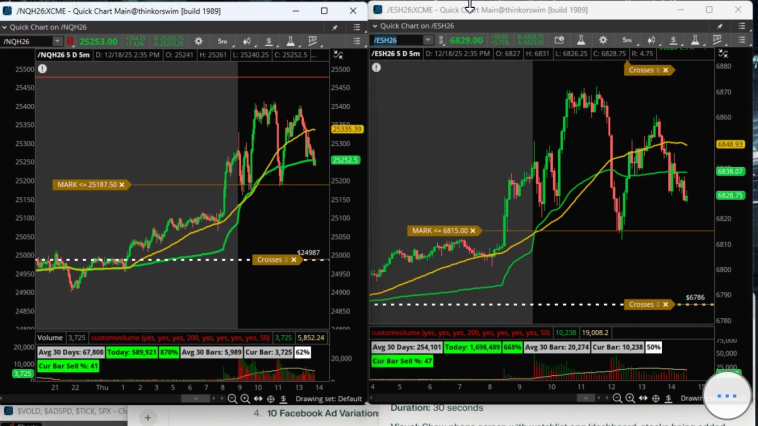This screenshot has width=758, height=426.
Task: Remove the bottom Crosses alert on ESH26
Action: (666, 304)
